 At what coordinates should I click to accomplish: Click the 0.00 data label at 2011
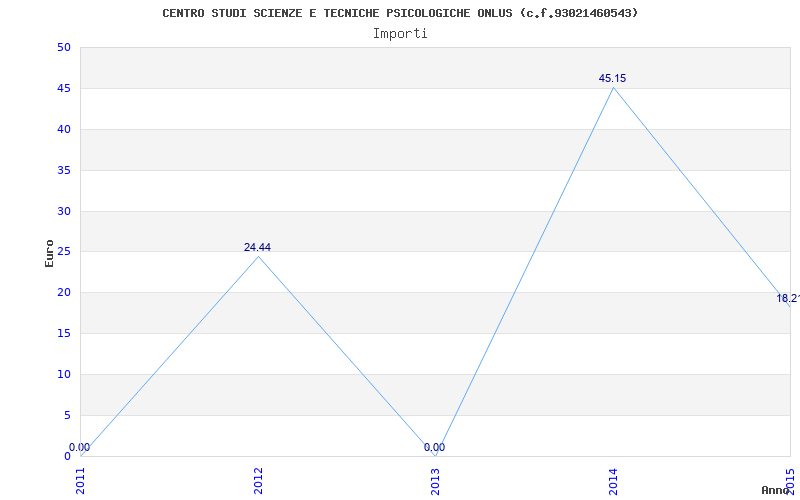(x=80, y=447)
